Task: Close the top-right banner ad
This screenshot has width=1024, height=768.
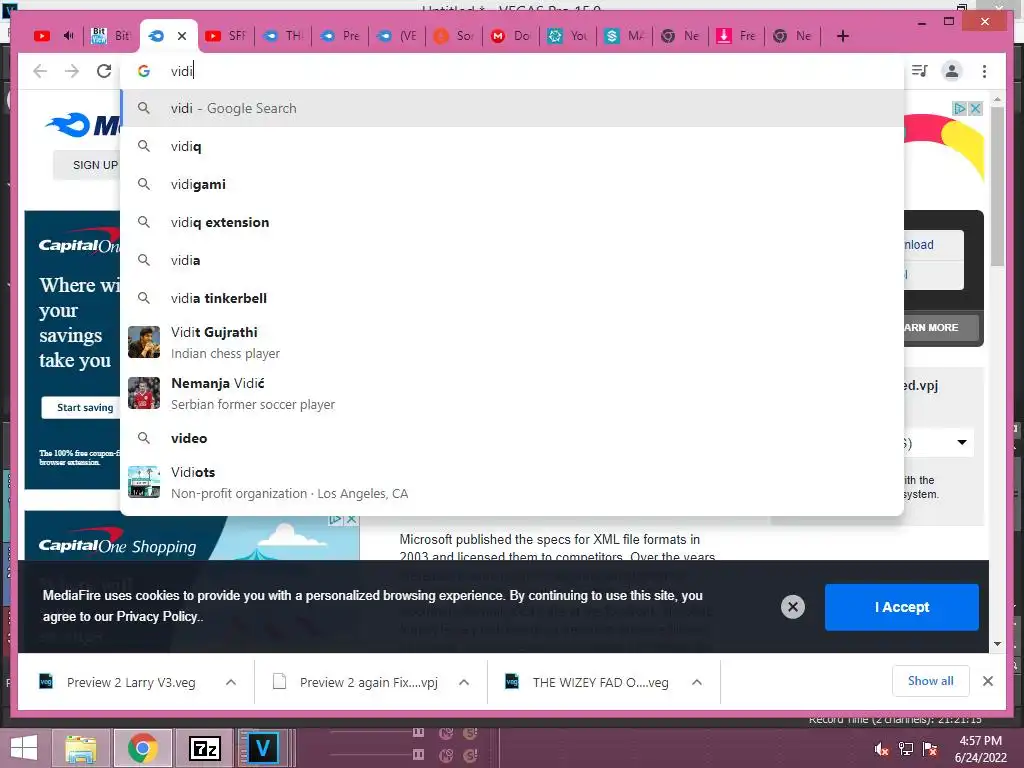Action: [x=975, y=108]
